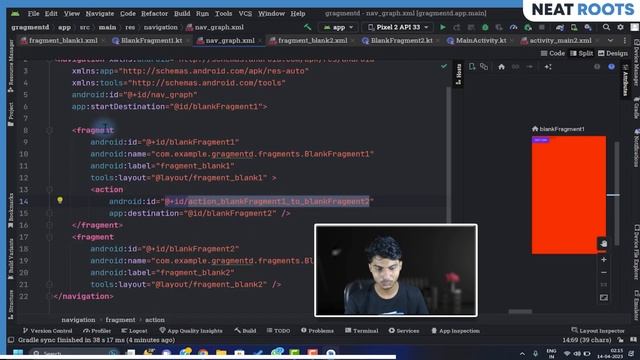Open the Logcat tool window
The width and height of the screenshot is (640, 360).
(134, 331)
